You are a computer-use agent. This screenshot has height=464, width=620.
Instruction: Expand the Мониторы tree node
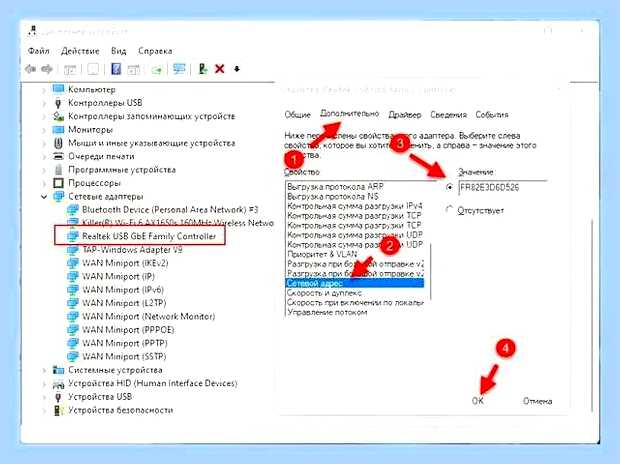click(x=44, y=130)
